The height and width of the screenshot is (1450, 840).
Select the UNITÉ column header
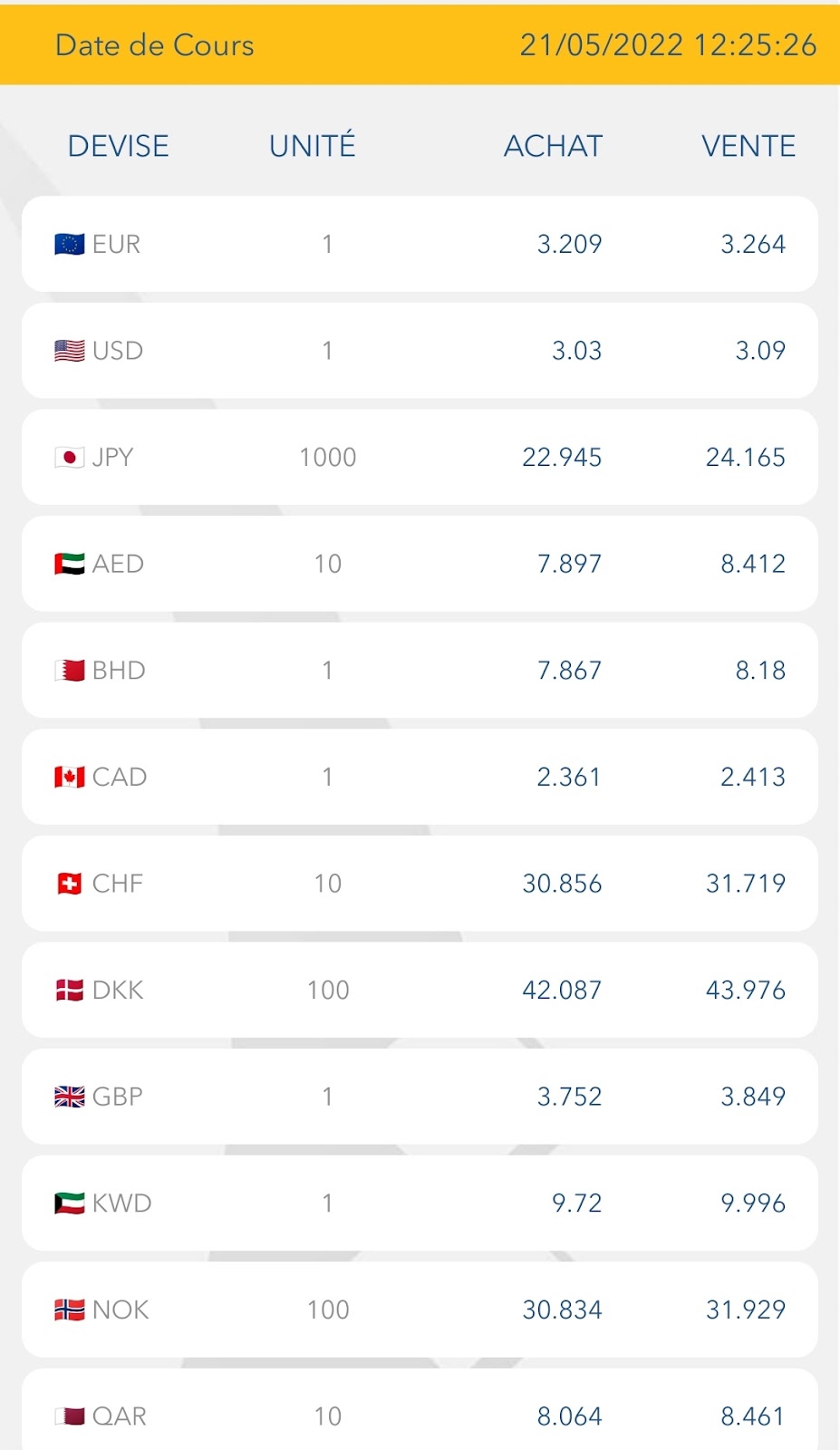tap(313, 146)
